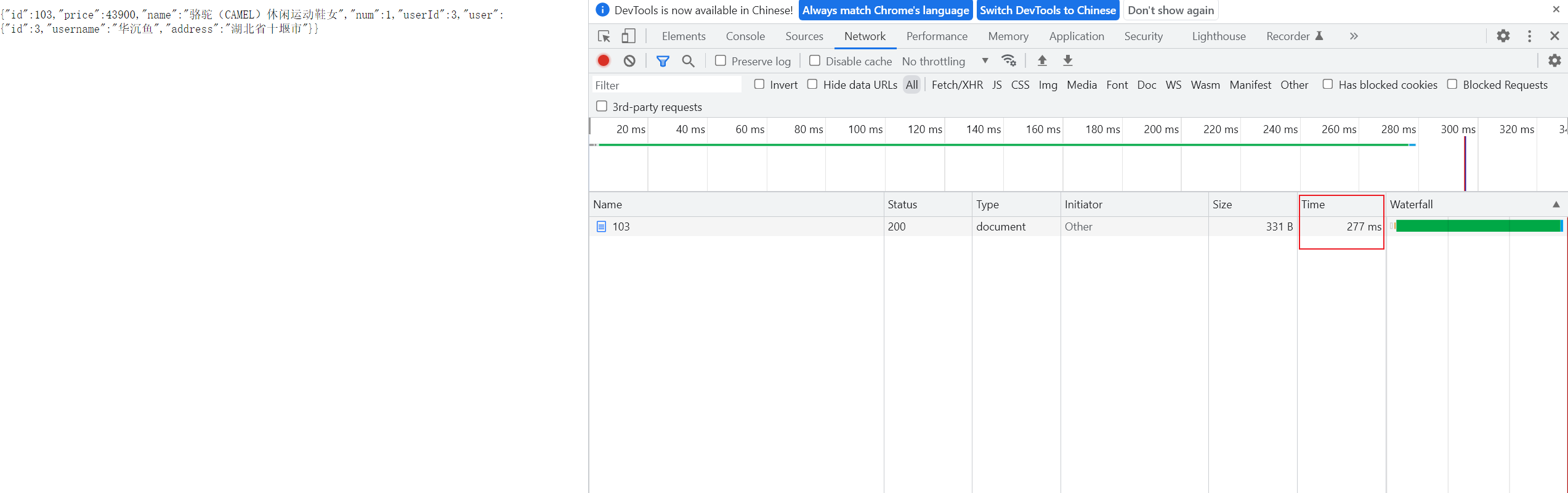
Task: Enable the Preserve log checkbox
Action: (x=721, y=60)
